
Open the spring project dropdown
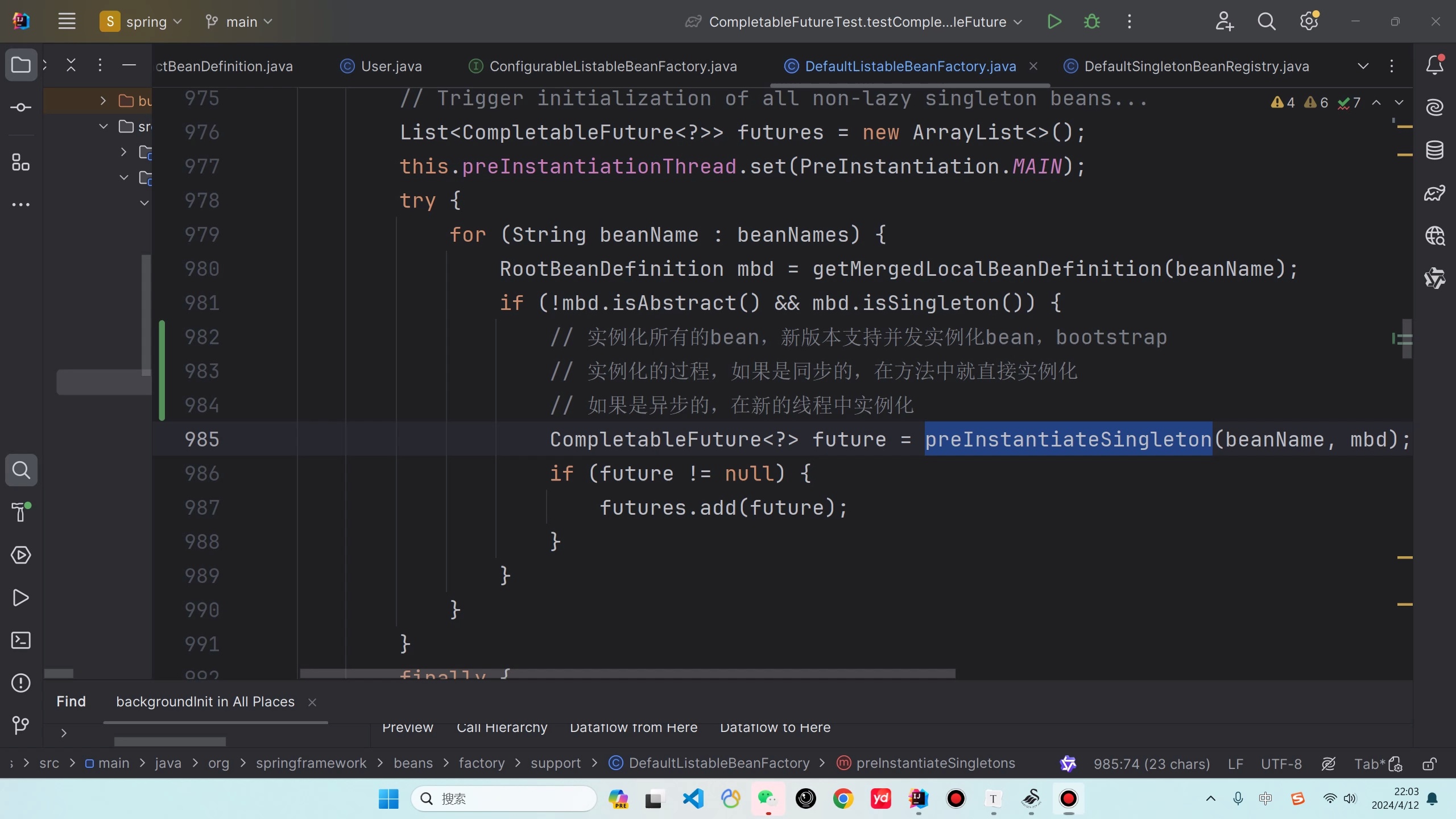coord(141,22)
